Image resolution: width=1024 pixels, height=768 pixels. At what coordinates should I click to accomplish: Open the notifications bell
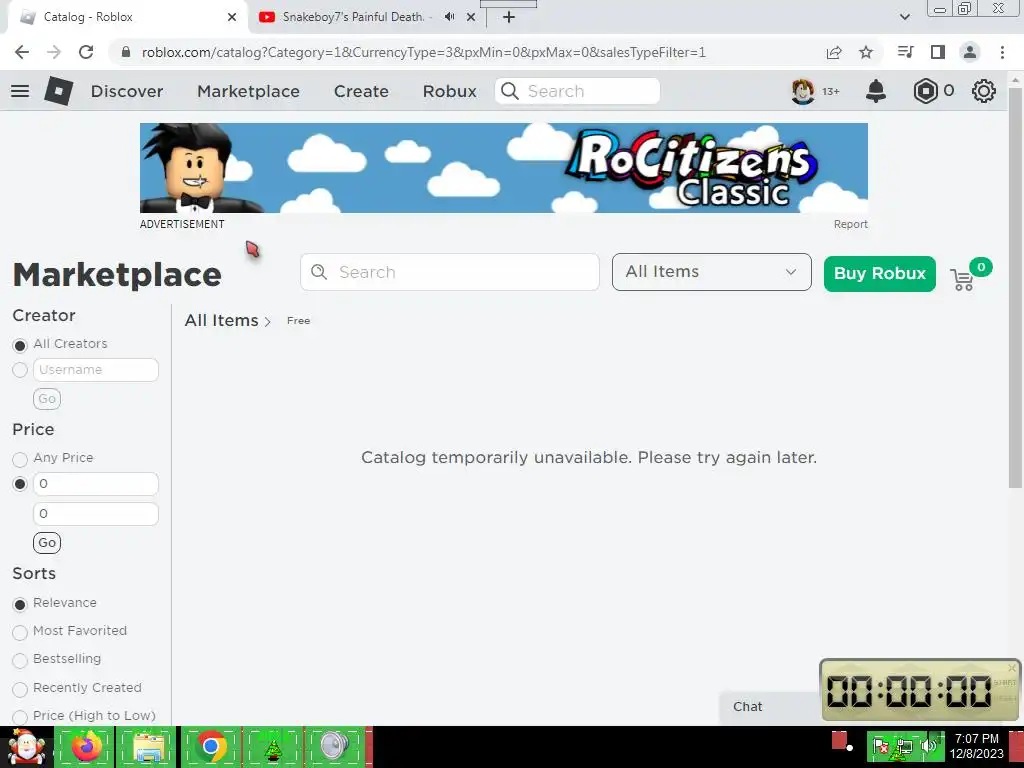click(x=876, y=91)
